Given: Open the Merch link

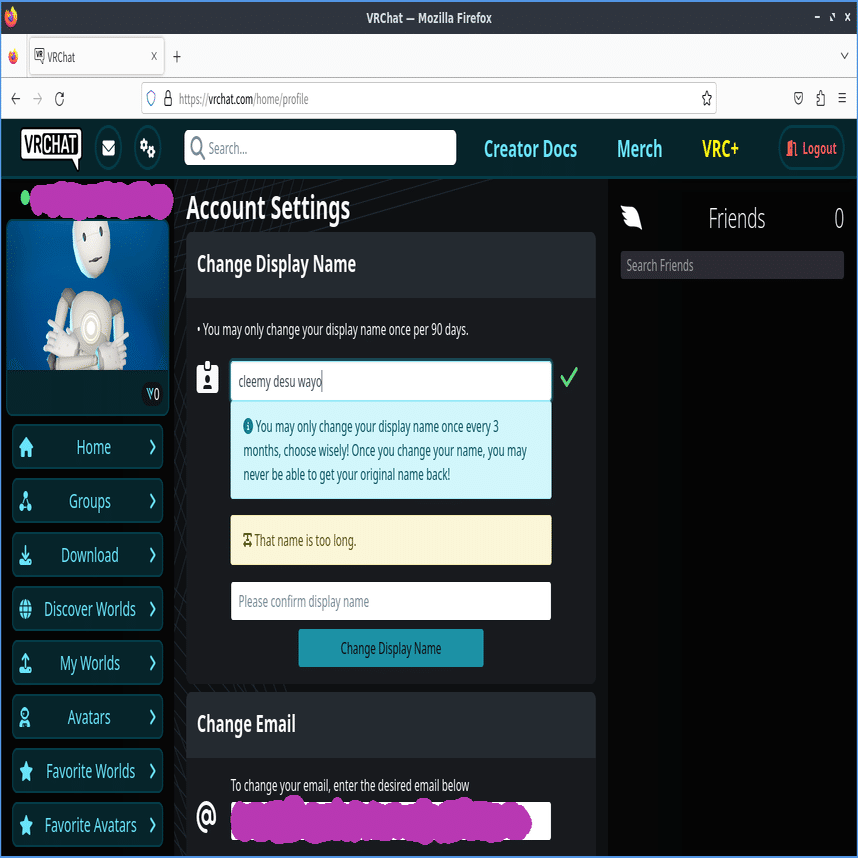Looking at the screenshot, I should [x=639, y=149].
